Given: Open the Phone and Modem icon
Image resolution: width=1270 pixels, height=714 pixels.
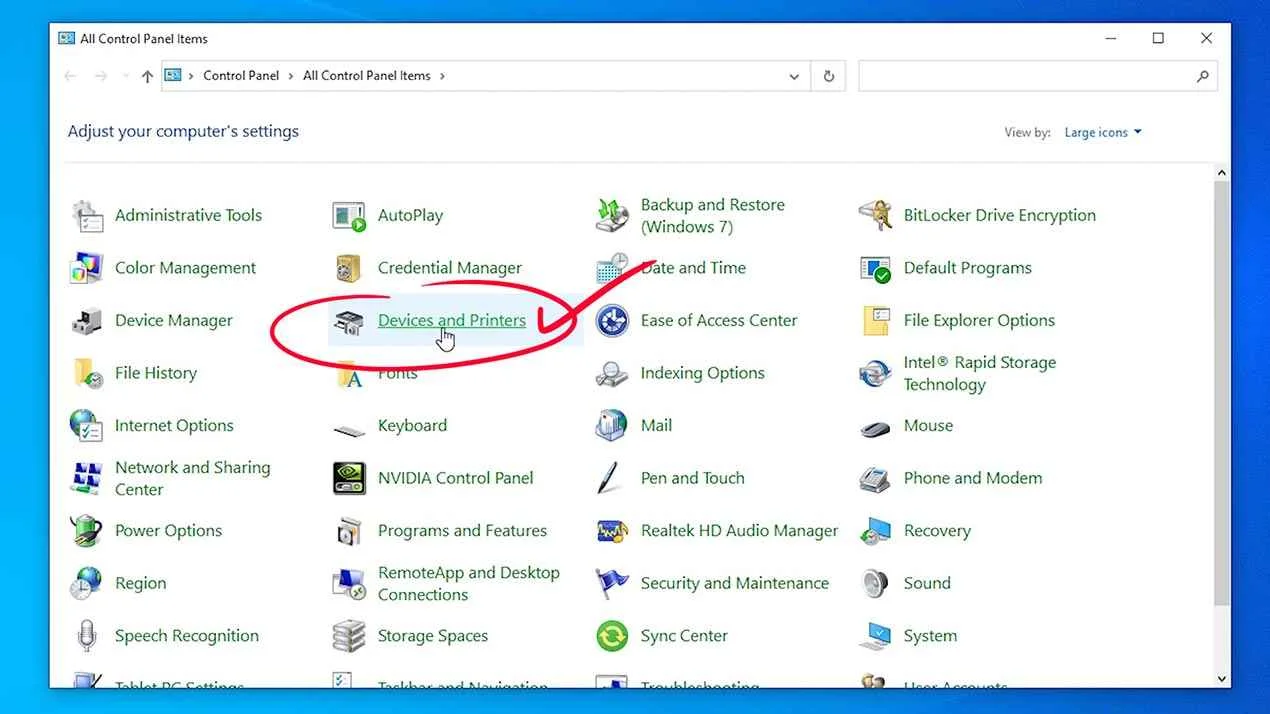Looking at the screenshot, I should click(875, 478).
